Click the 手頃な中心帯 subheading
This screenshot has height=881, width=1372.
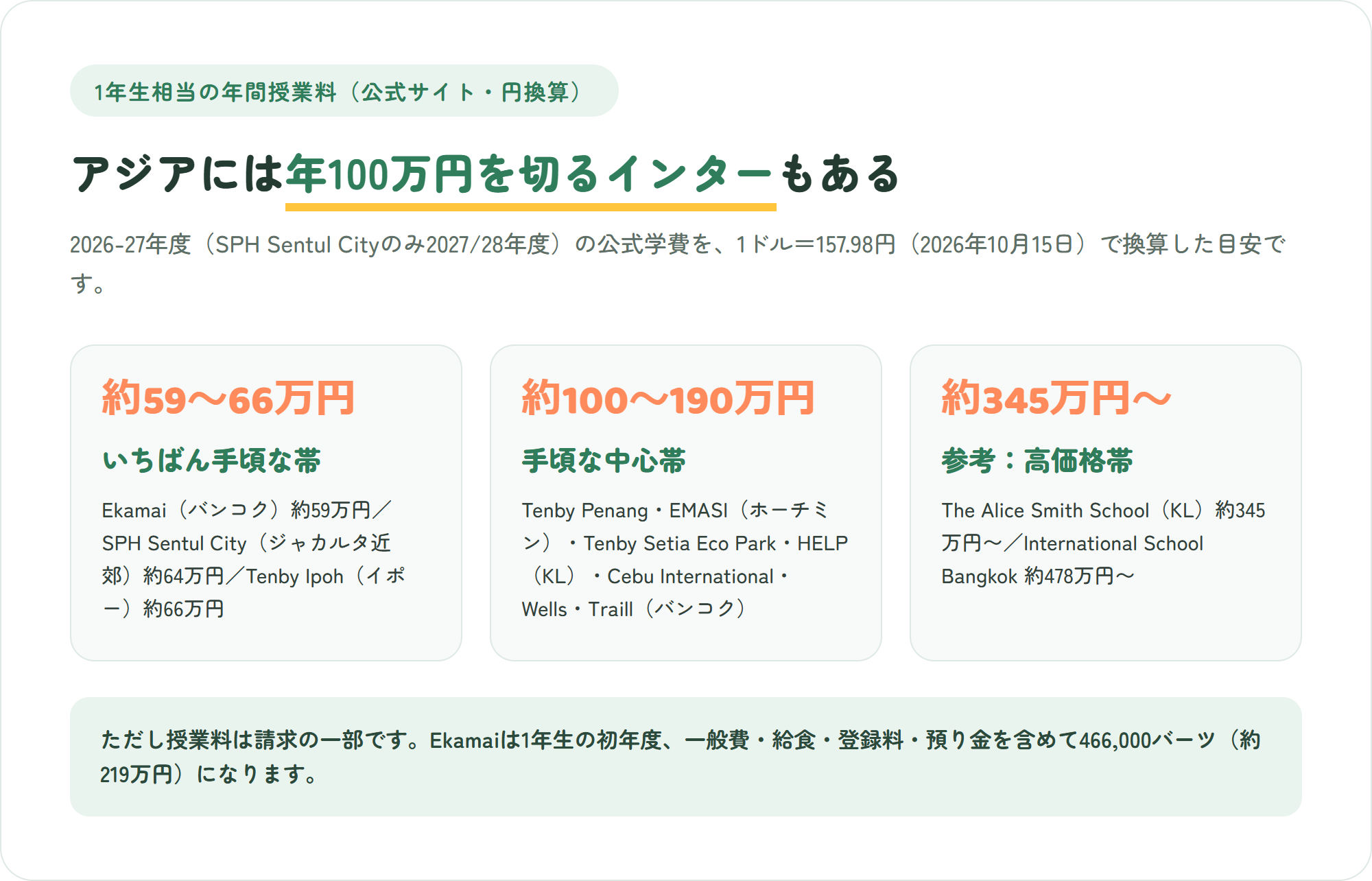(x=604, y=460)
